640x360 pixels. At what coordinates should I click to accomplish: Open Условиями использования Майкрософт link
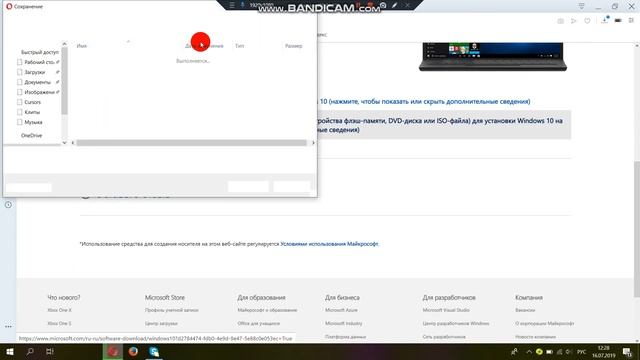[x=329, y=244]
